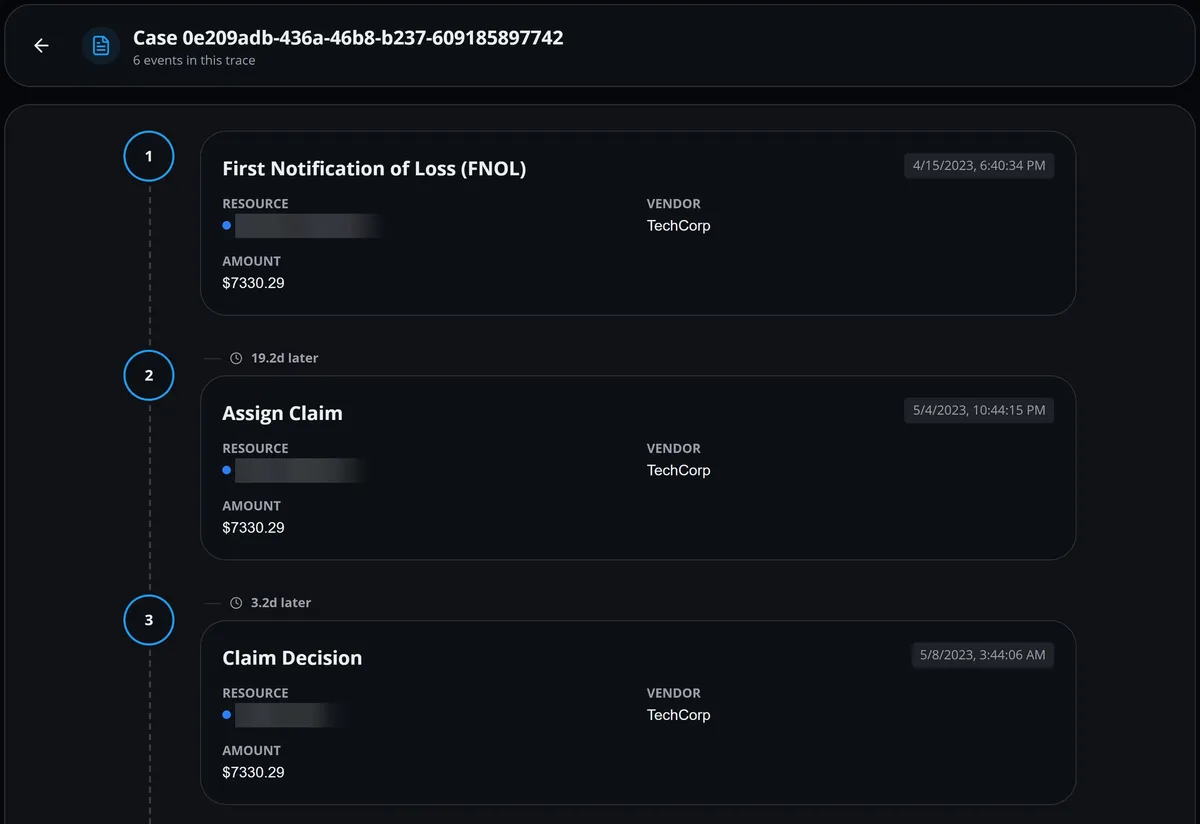
Task: Click the 5/4/2023, 10:44:15 PM timestamp
Action: pos(979,410)
